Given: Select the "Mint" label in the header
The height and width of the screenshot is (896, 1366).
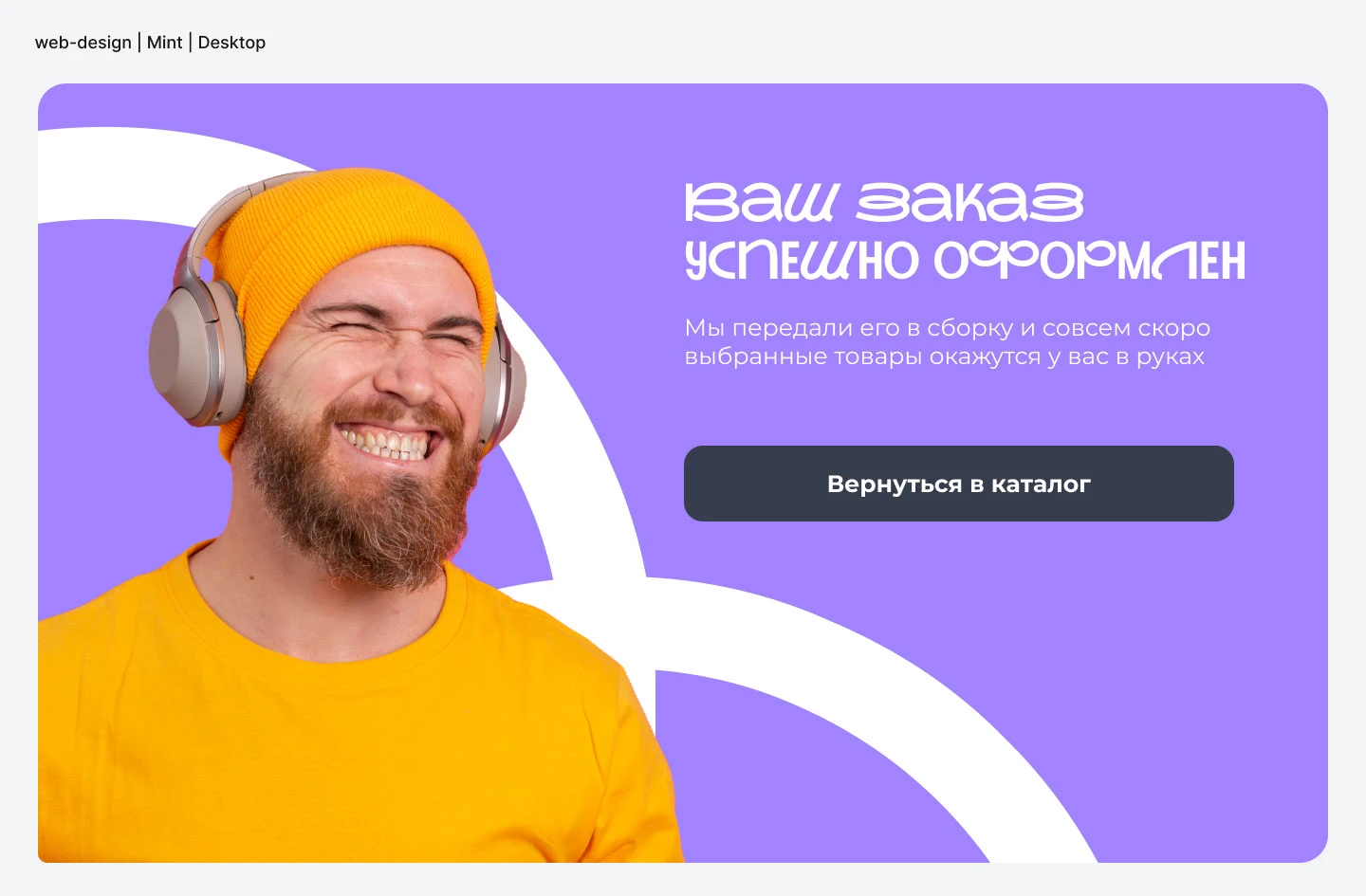Looking at the screenshot, I should [165, 43].
